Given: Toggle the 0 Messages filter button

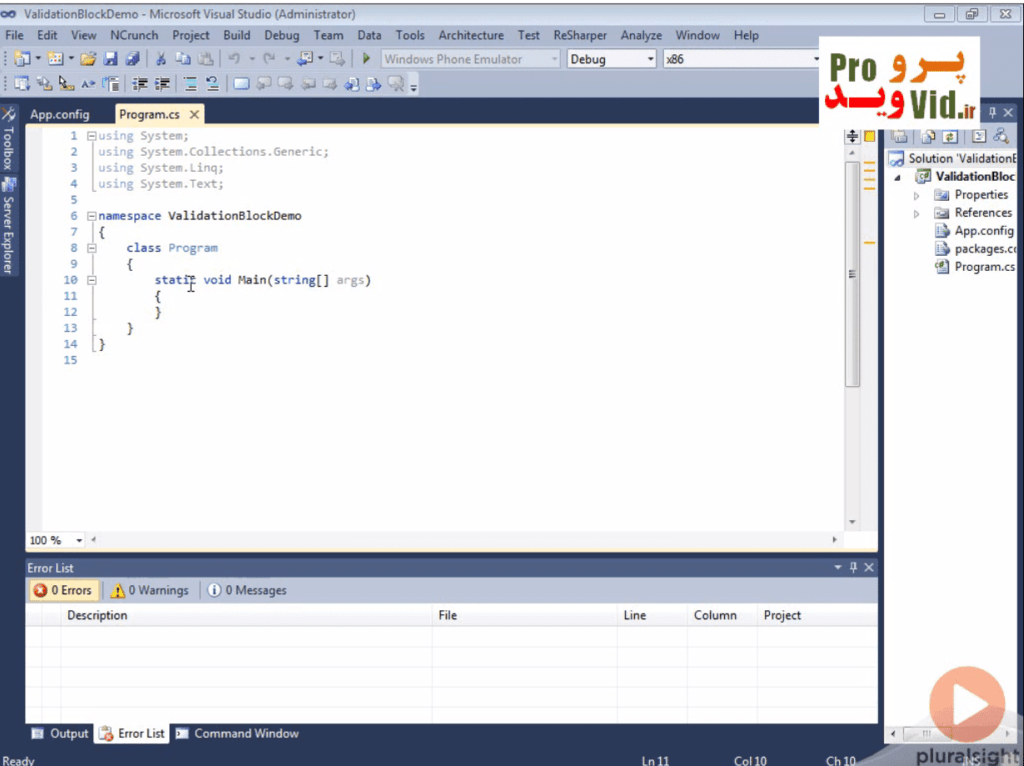Looking at the screenshot, I should pos(247,590).
